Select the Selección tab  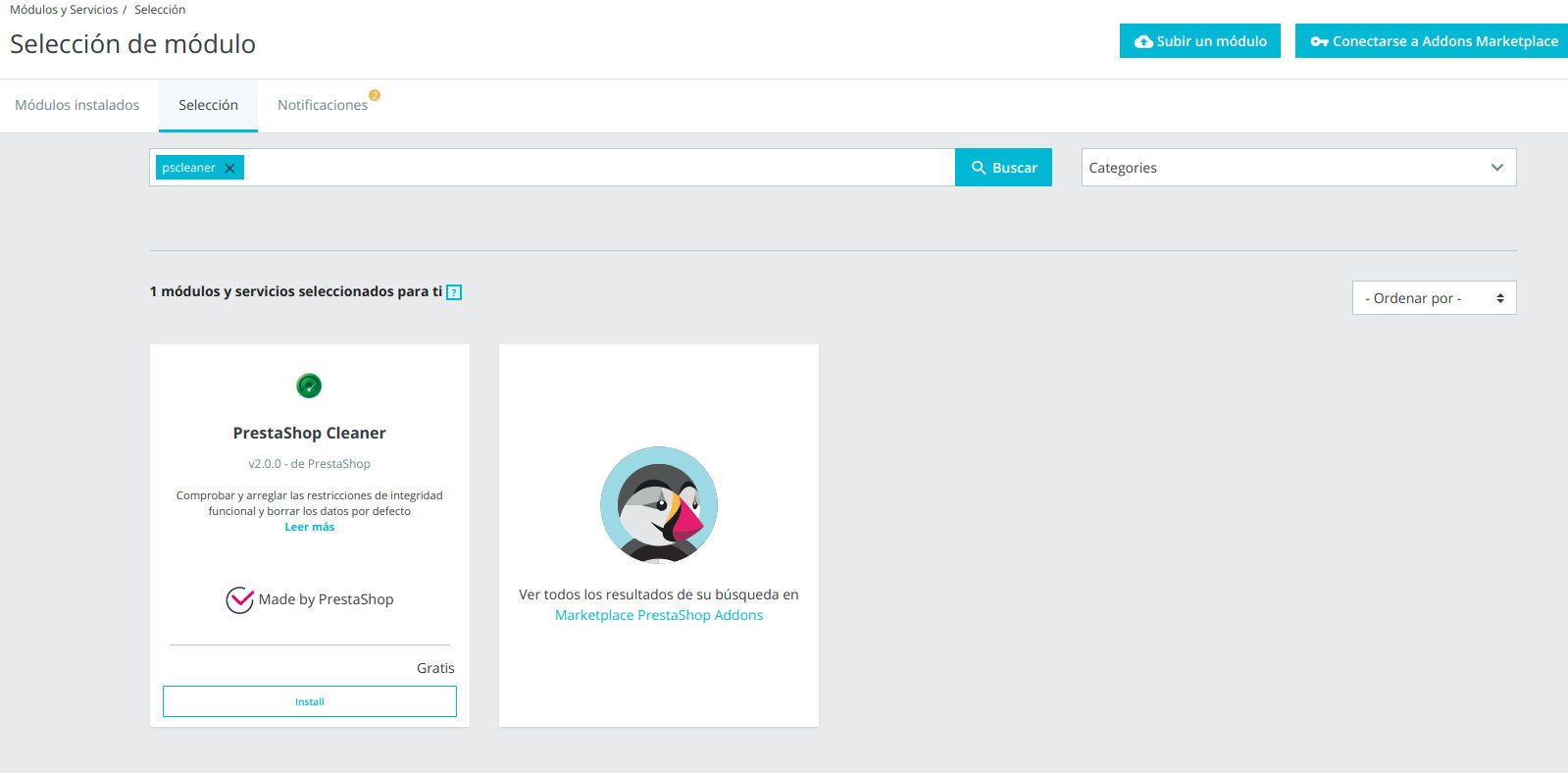[208, 105]
